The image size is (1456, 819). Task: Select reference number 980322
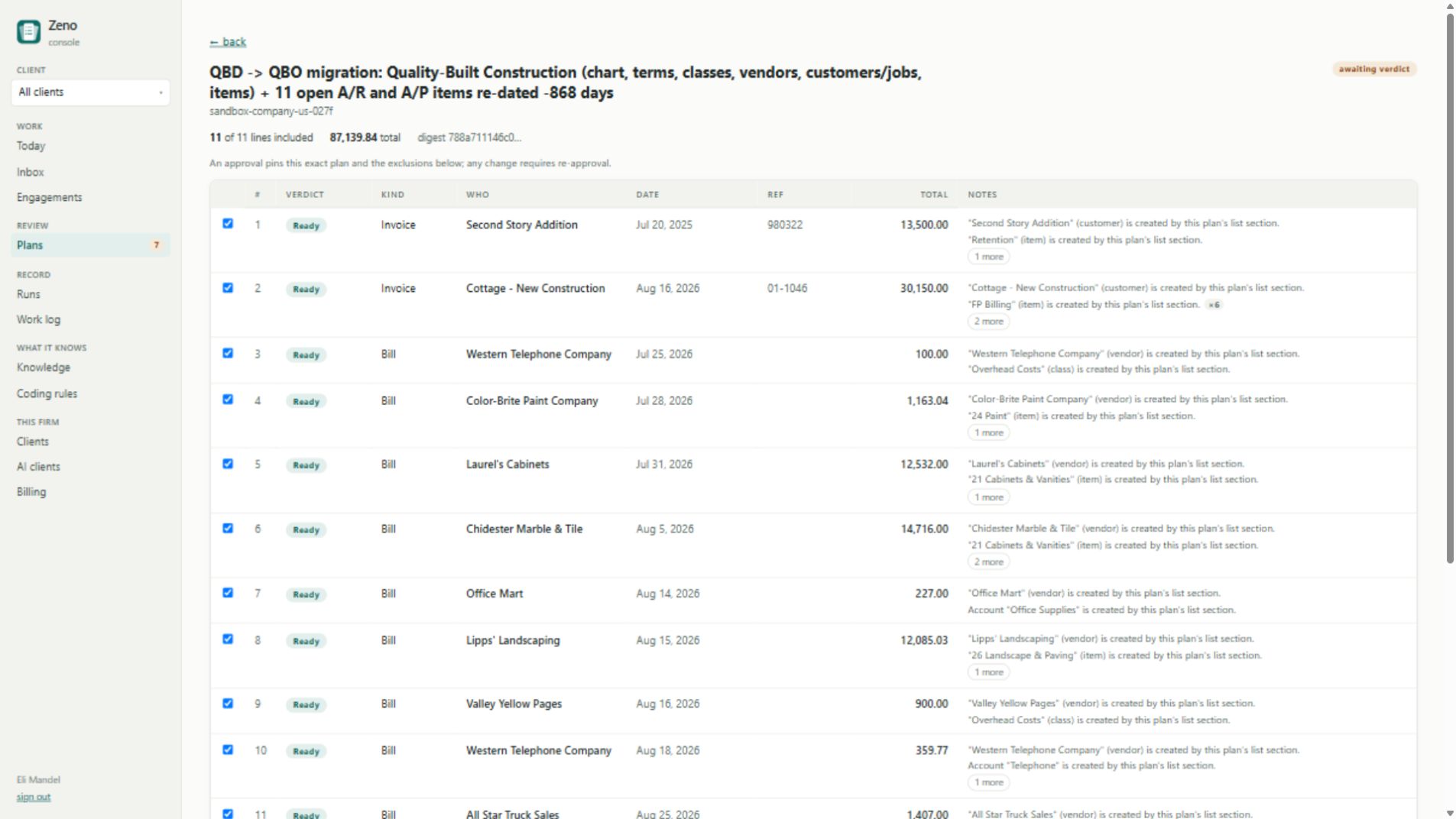[785, 225]
